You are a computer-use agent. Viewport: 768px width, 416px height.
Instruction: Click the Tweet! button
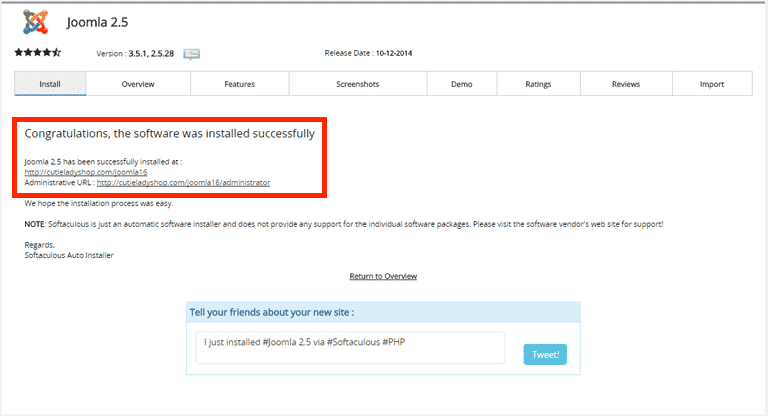tap(545, 354)
